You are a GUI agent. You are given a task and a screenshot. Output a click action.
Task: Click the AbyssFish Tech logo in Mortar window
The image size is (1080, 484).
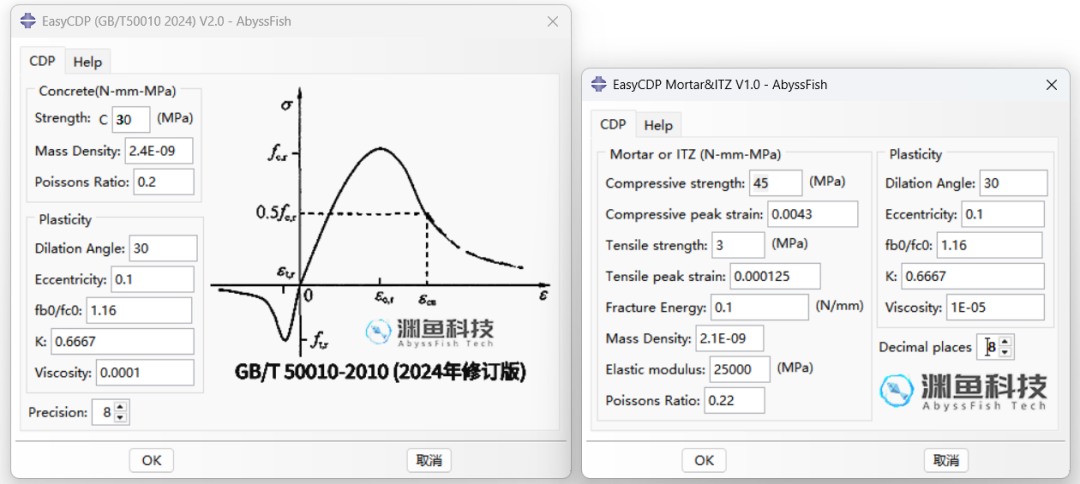[x=963, y=392]
